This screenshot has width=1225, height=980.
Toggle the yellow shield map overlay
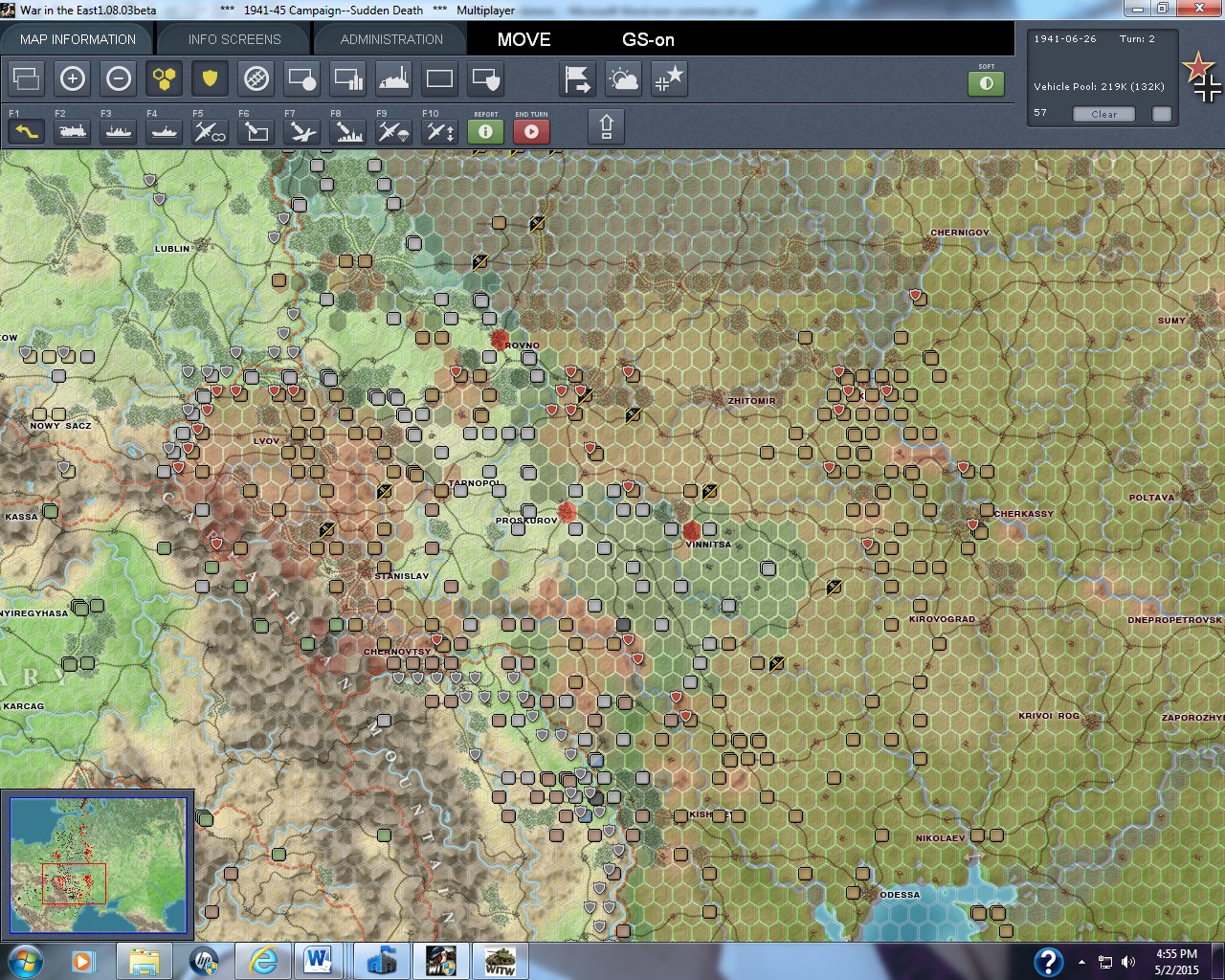coord(211,78)
